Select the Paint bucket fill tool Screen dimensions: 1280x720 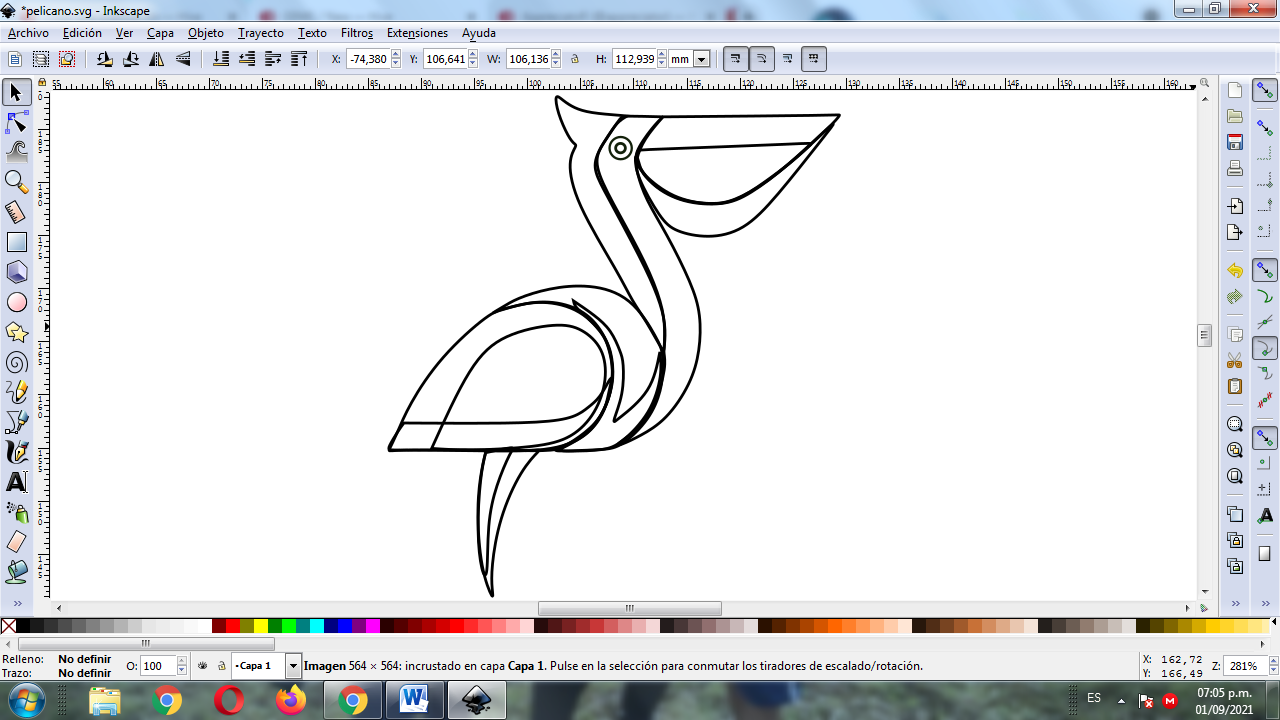coord(16,572)
